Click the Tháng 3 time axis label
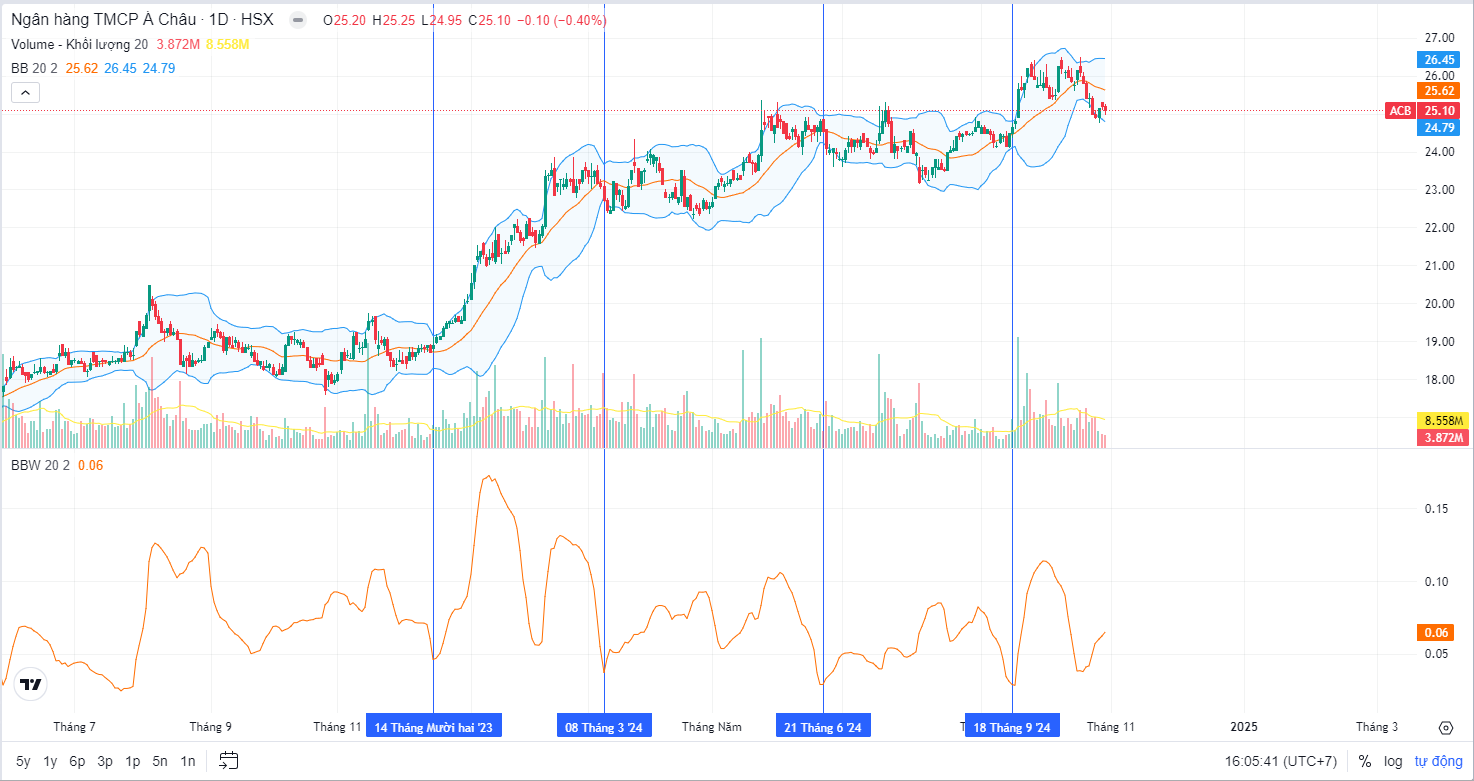Viewport: 1474px width, 781px height. point(1377,727)
